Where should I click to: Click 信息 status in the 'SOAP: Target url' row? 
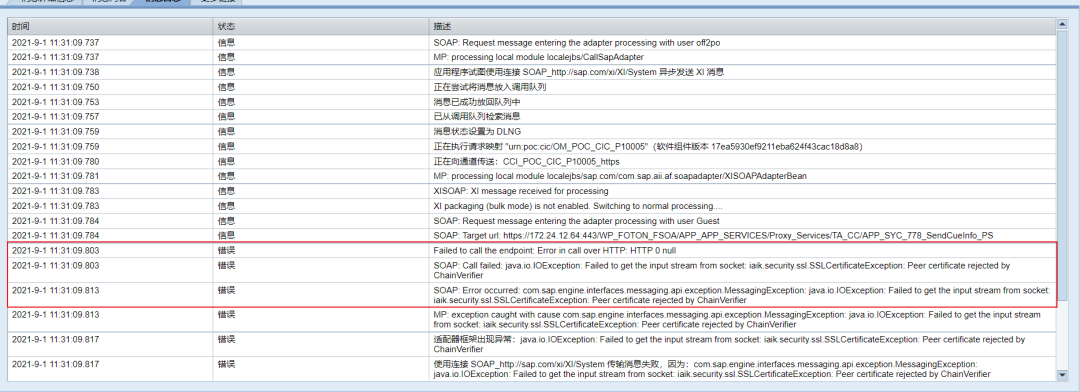(x=227, y=236)
